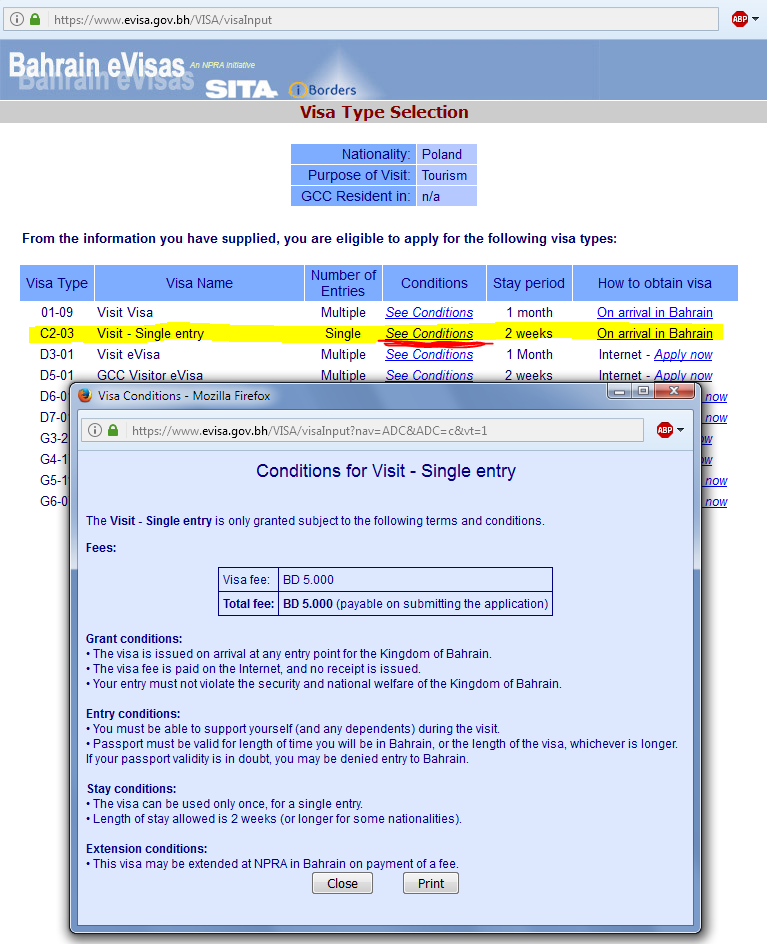
Task: Open See Conditions for Visit Visa 01-09
Action: click(429, 312)
